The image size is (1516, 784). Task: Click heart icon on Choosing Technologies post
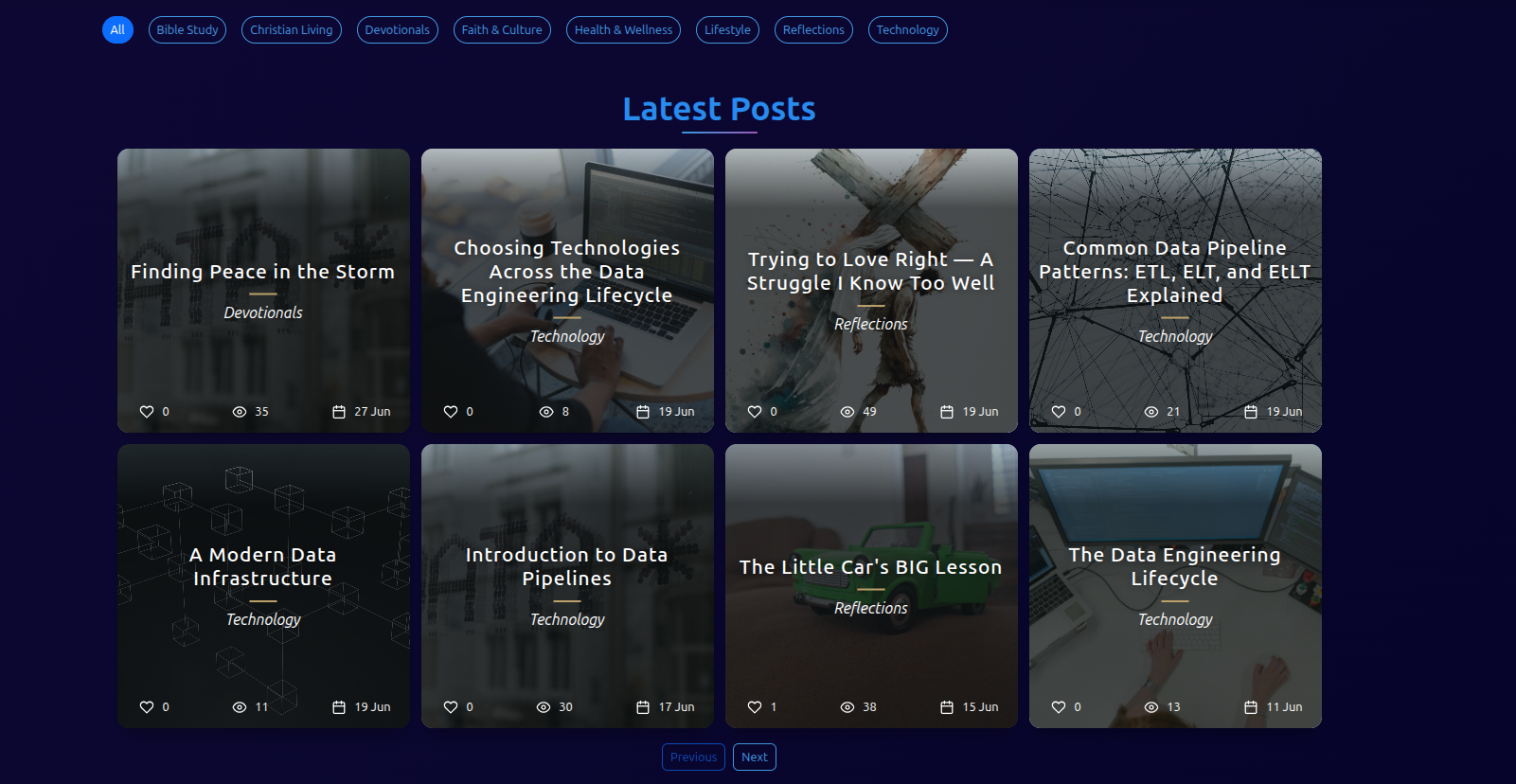coord(451,412)
